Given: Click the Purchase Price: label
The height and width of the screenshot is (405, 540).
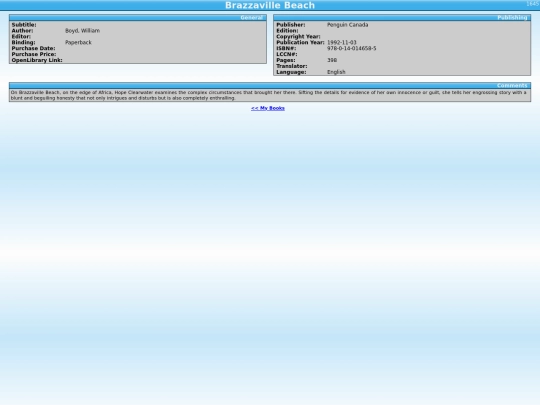Looking at the screenshot, I should tap(34, 54).
